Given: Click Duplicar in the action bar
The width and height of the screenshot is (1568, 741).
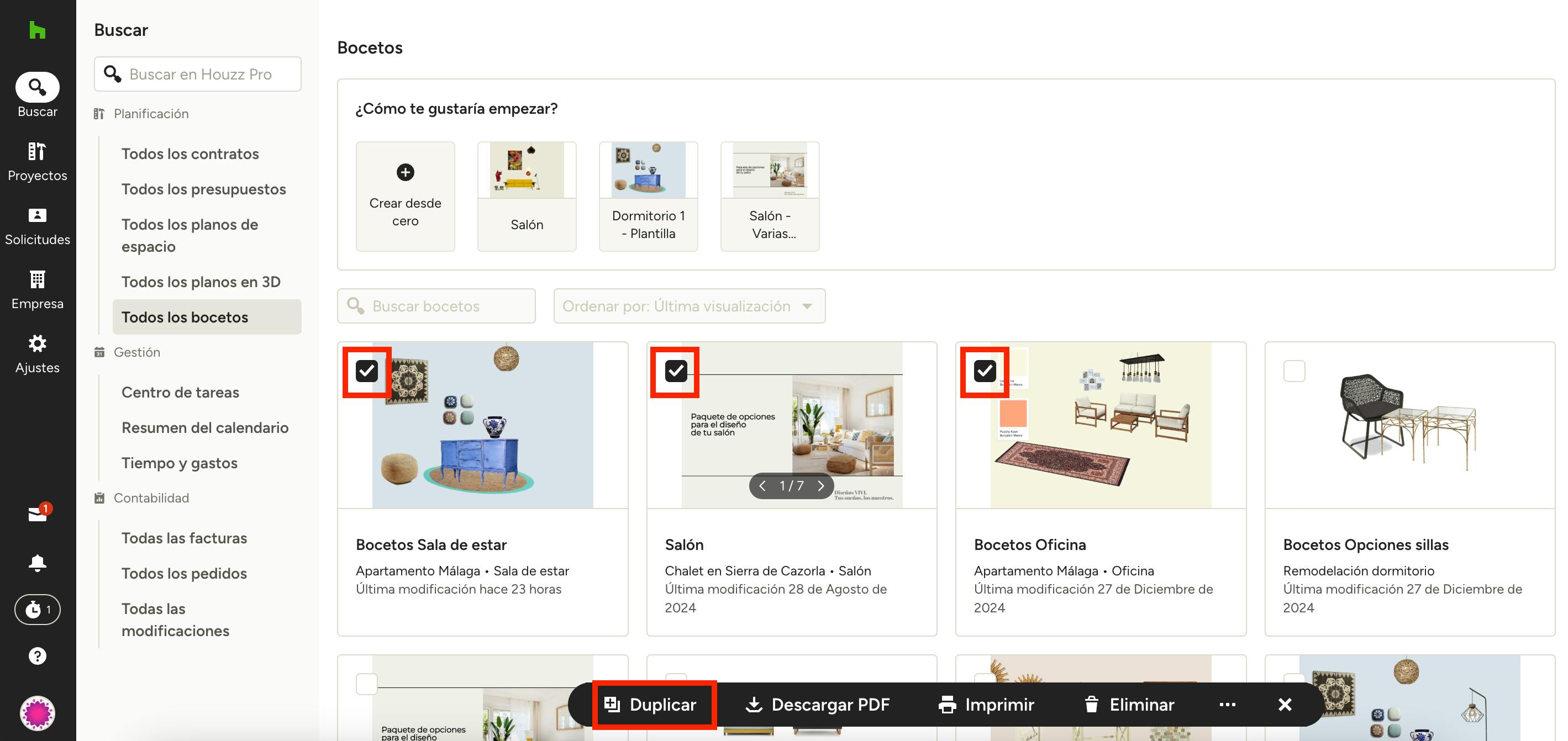Looking at the screenshot, I should (x=650, y=704).
